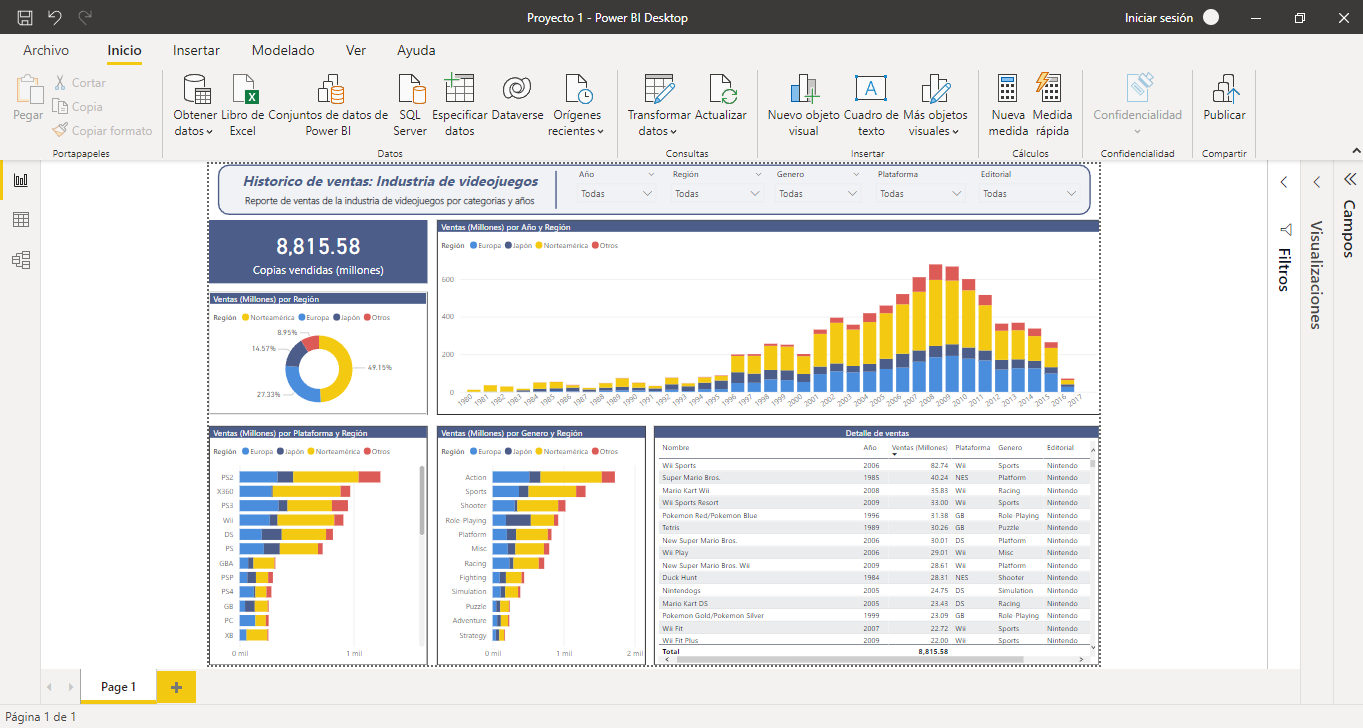Open the model relationships view

[20, 260]
